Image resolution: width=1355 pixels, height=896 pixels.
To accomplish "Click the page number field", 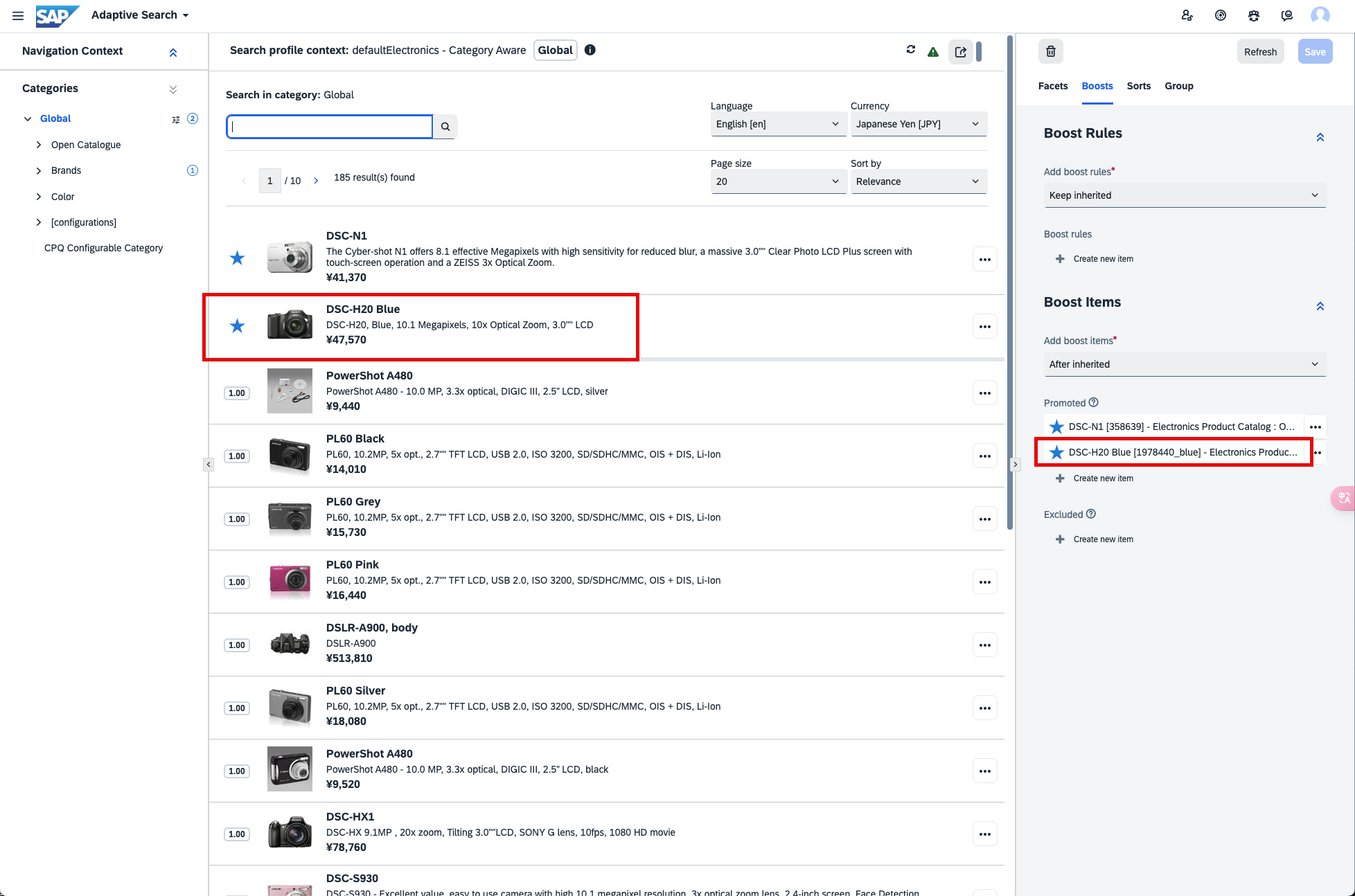I will (x=270, y=181).
